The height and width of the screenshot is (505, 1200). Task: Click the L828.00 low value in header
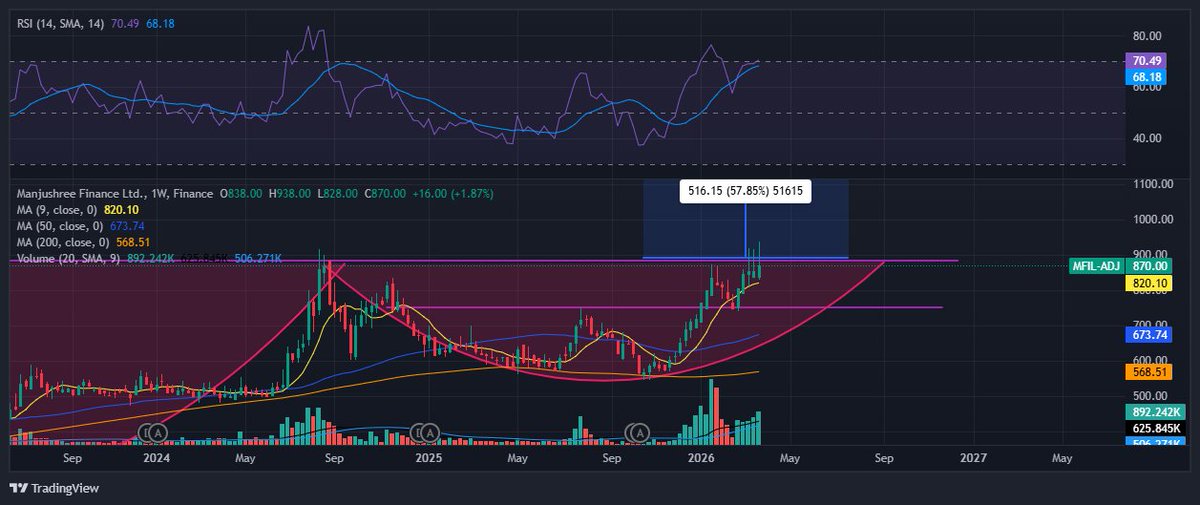339,192
